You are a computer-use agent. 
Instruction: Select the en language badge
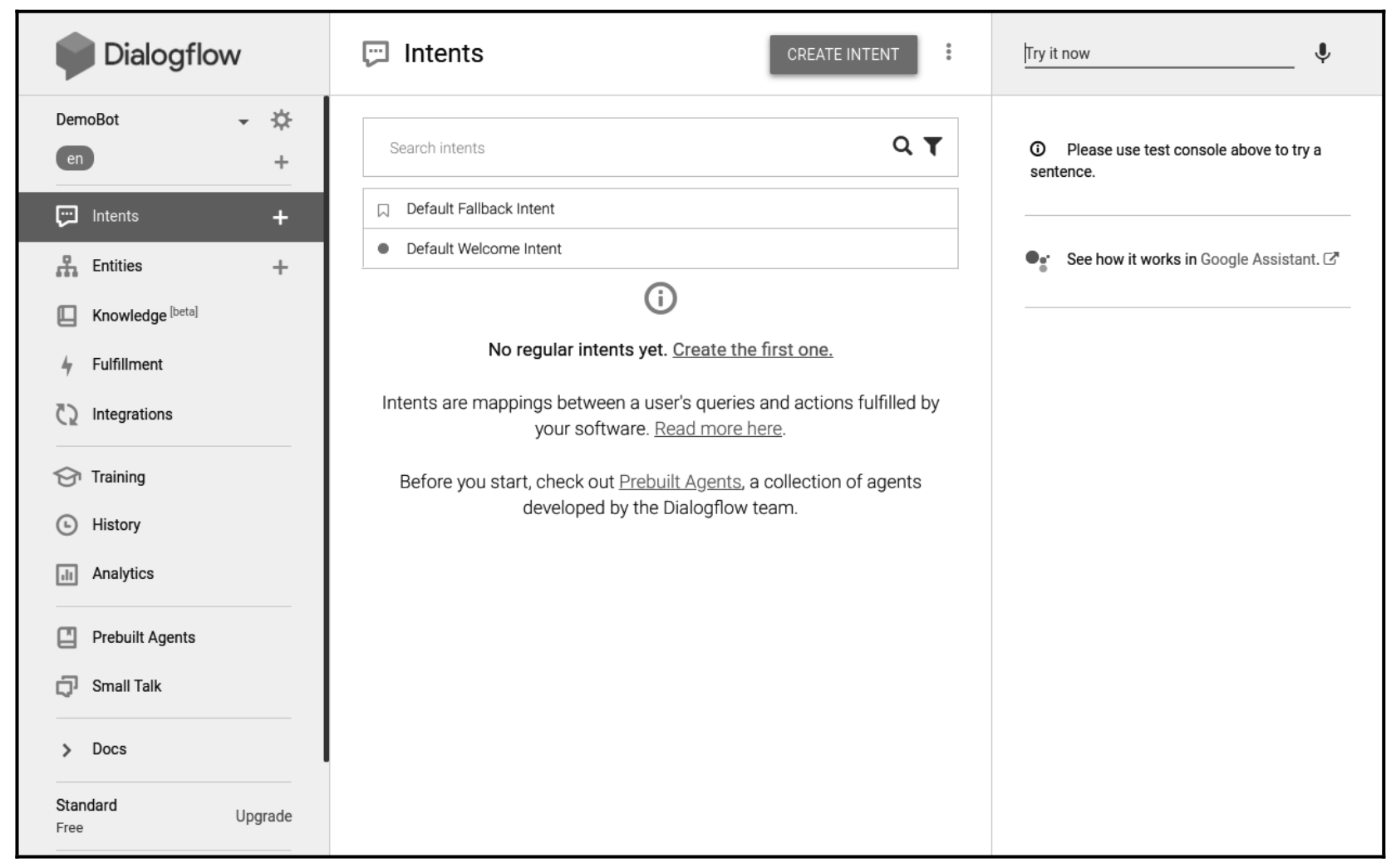pyautogui.click(x=75, y=159)
